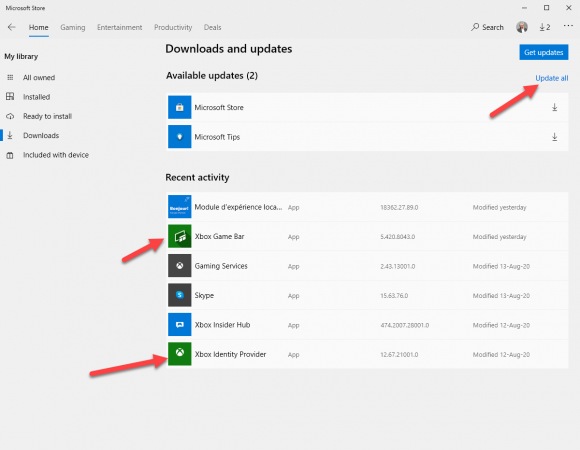
Task: Click the Get updates button
Action: coord(543,52)
